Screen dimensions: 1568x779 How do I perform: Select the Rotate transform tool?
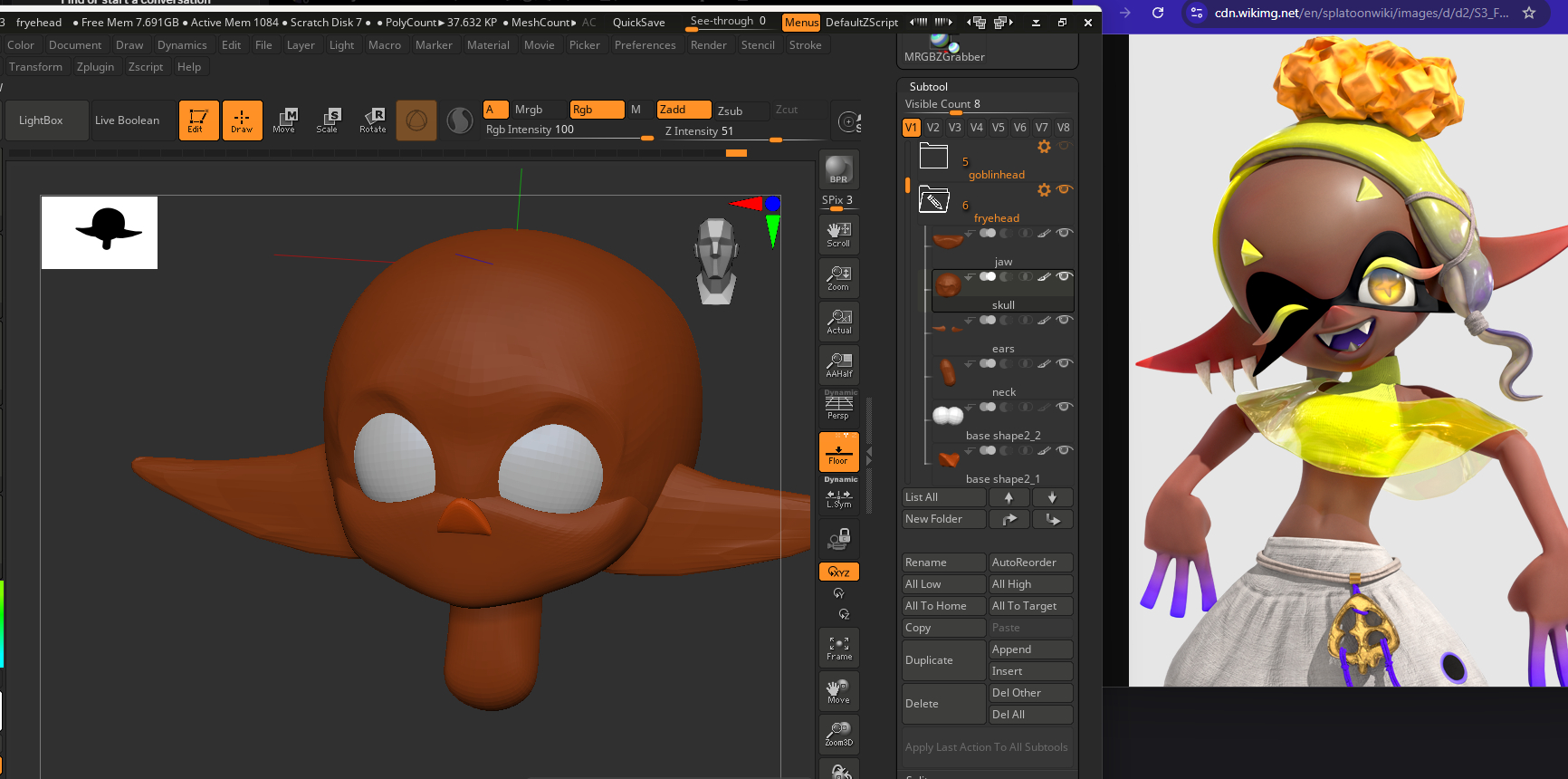(372, 120)
